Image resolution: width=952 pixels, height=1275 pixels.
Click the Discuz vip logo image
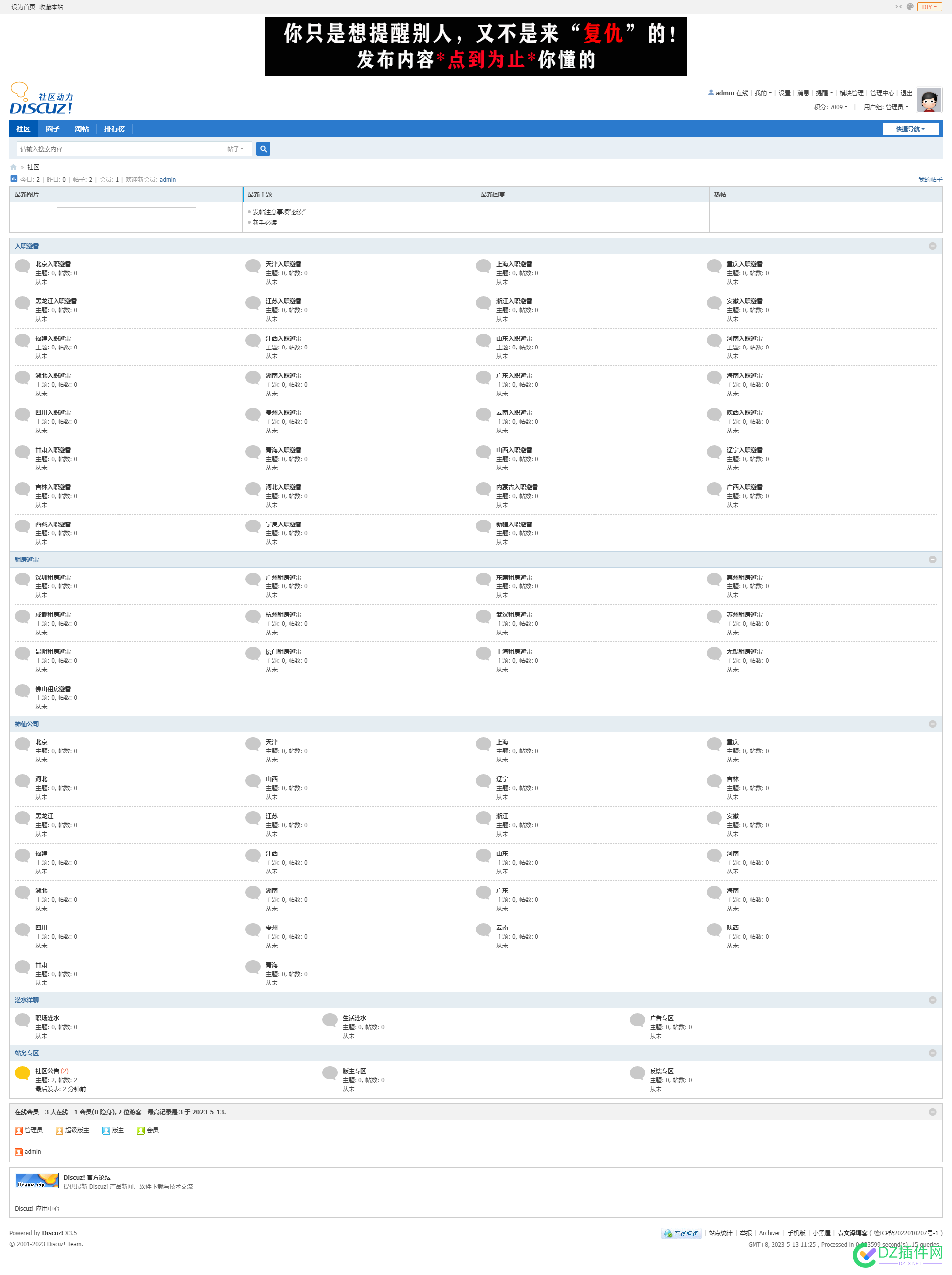click(37, 1180)
